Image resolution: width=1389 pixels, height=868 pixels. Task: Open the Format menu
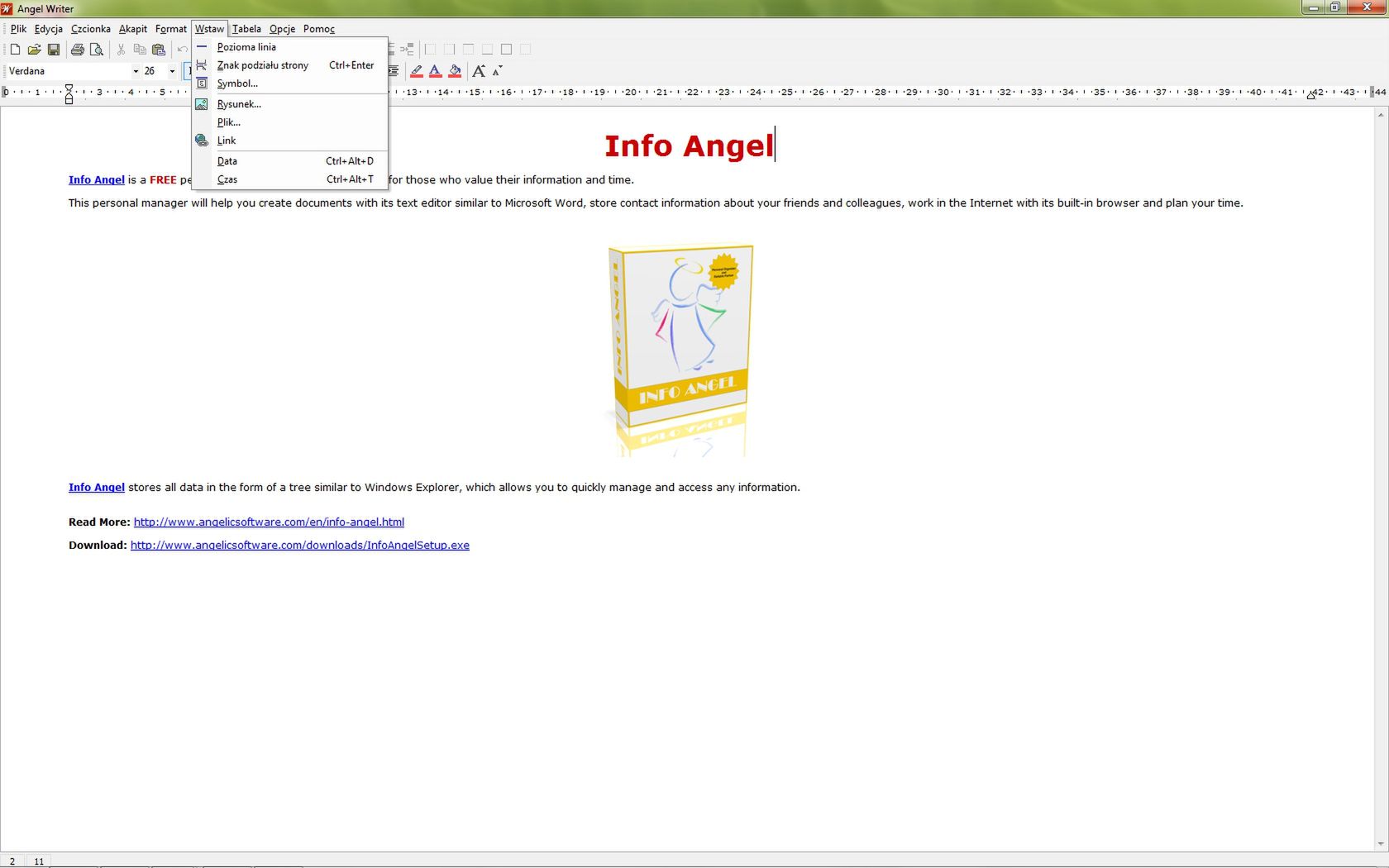(x=171, y=29)
